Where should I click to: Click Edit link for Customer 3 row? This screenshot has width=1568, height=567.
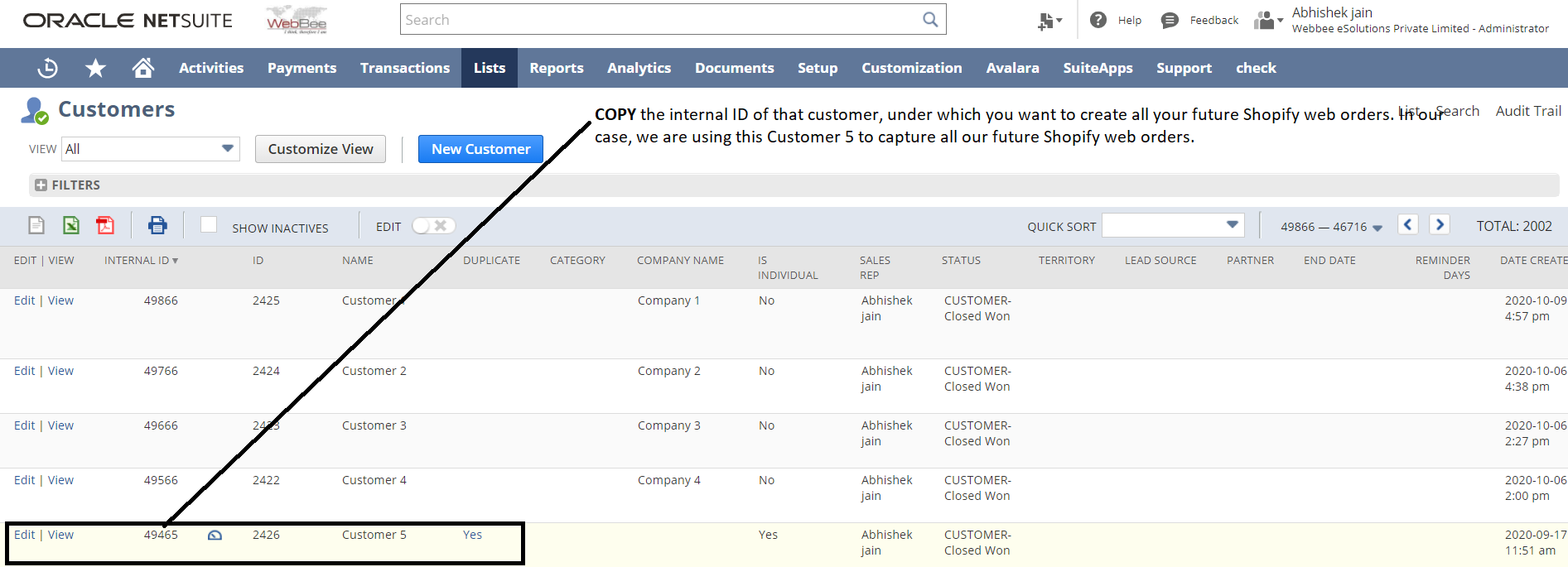tap(24, 425)
